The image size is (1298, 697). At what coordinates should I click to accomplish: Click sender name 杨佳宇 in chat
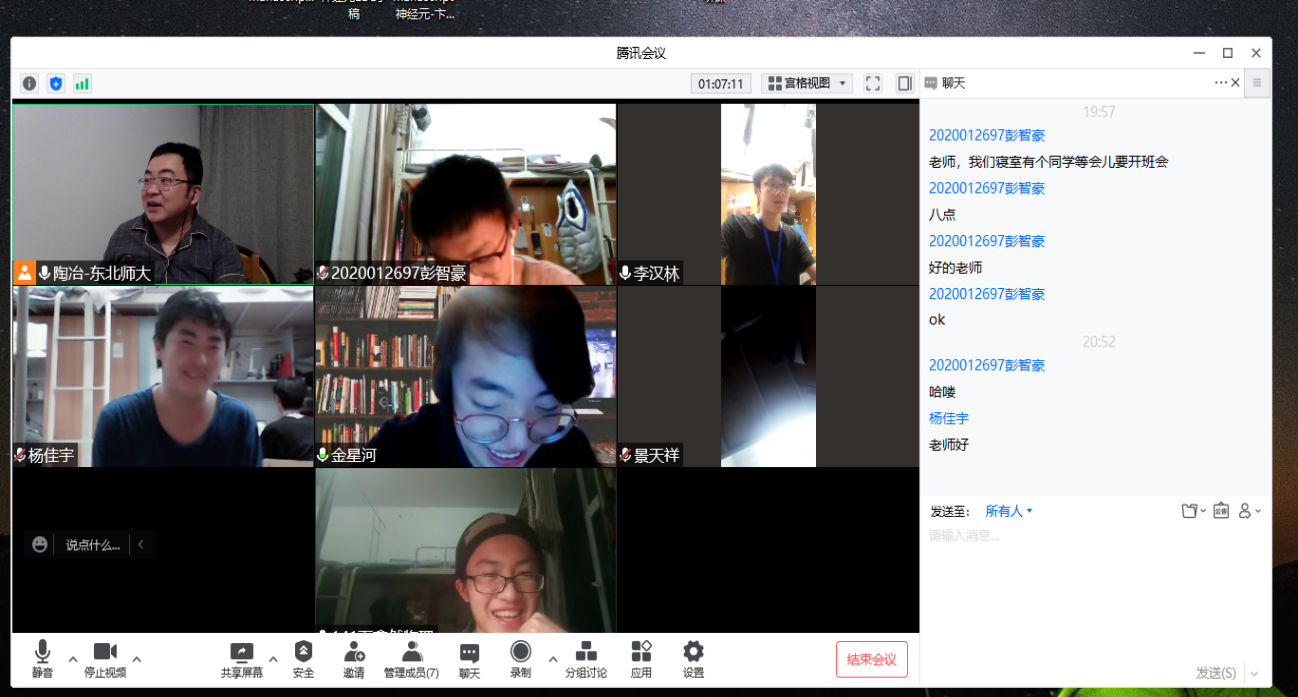point(949,418)
